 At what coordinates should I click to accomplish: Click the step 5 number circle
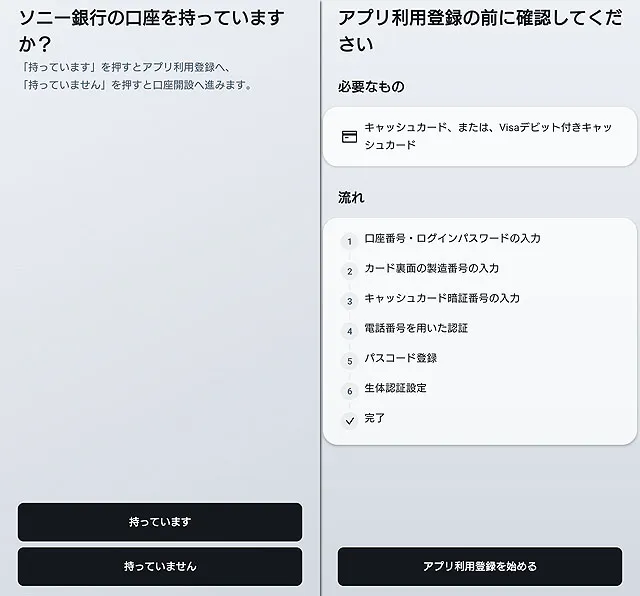coord(349,361)
